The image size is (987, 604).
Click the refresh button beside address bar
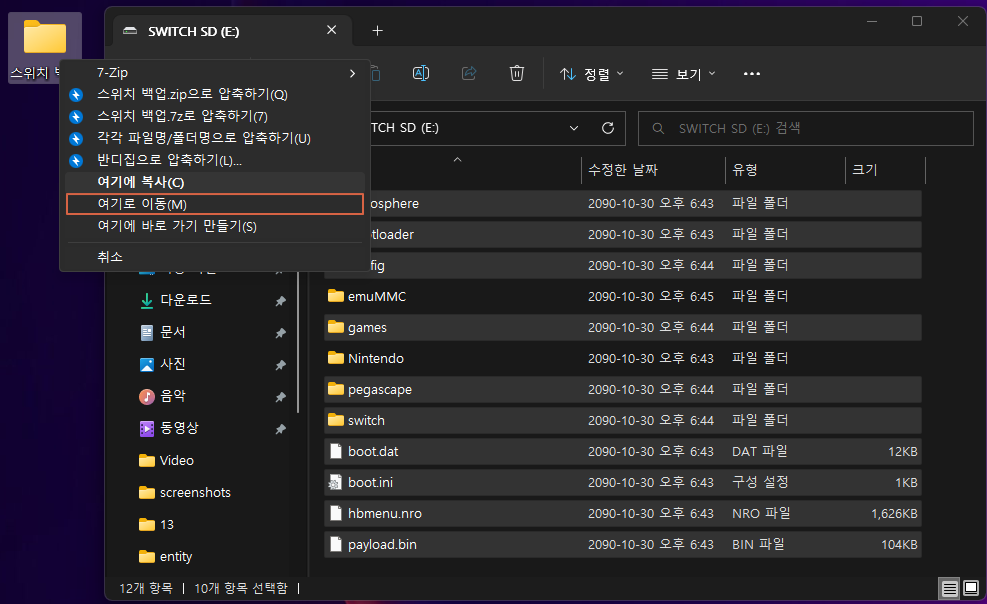tap(607, 128)
